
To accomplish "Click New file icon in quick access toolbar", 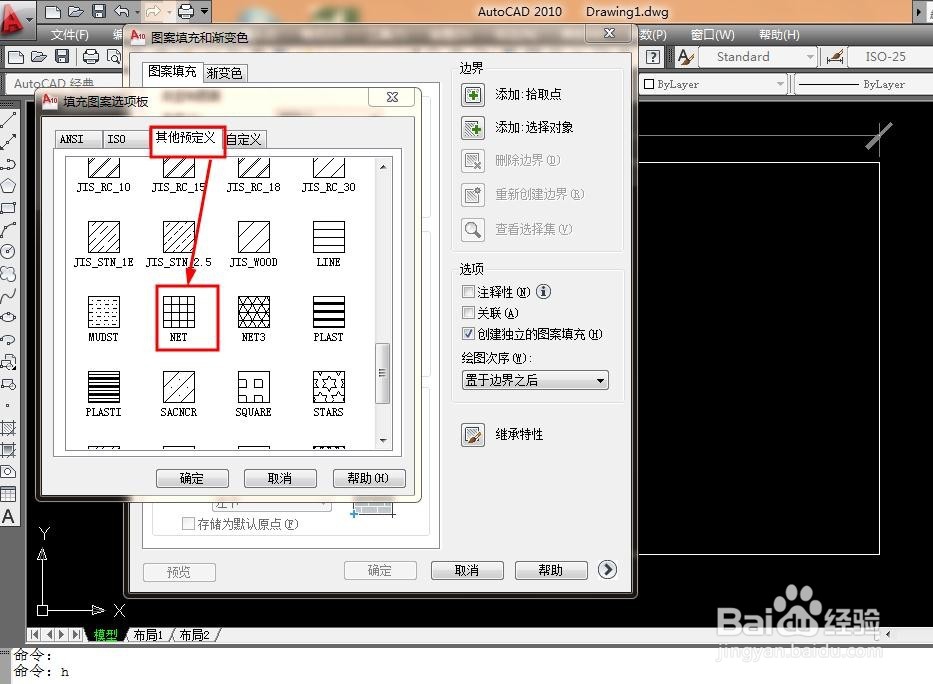I will [x=53, y=11].
